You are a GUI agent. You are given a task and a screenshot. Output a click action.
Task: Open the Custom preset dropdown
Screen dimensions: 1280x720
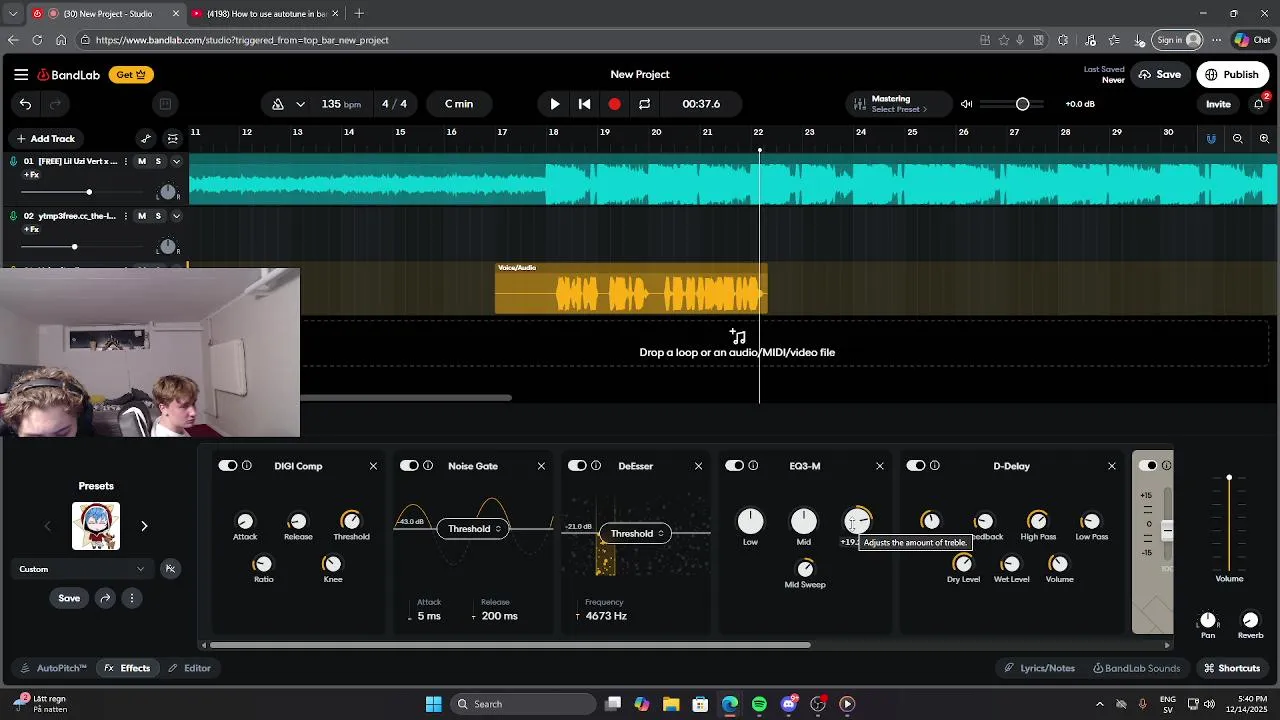click(x=82, y=569)
